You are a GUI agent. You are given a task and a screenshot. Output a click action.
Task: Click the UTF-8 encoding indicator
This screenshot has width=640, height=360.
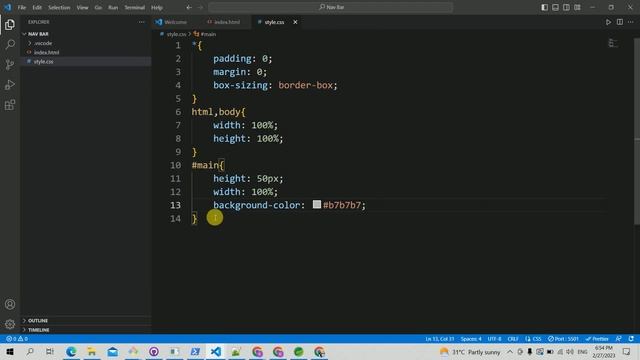click(494, 339)
